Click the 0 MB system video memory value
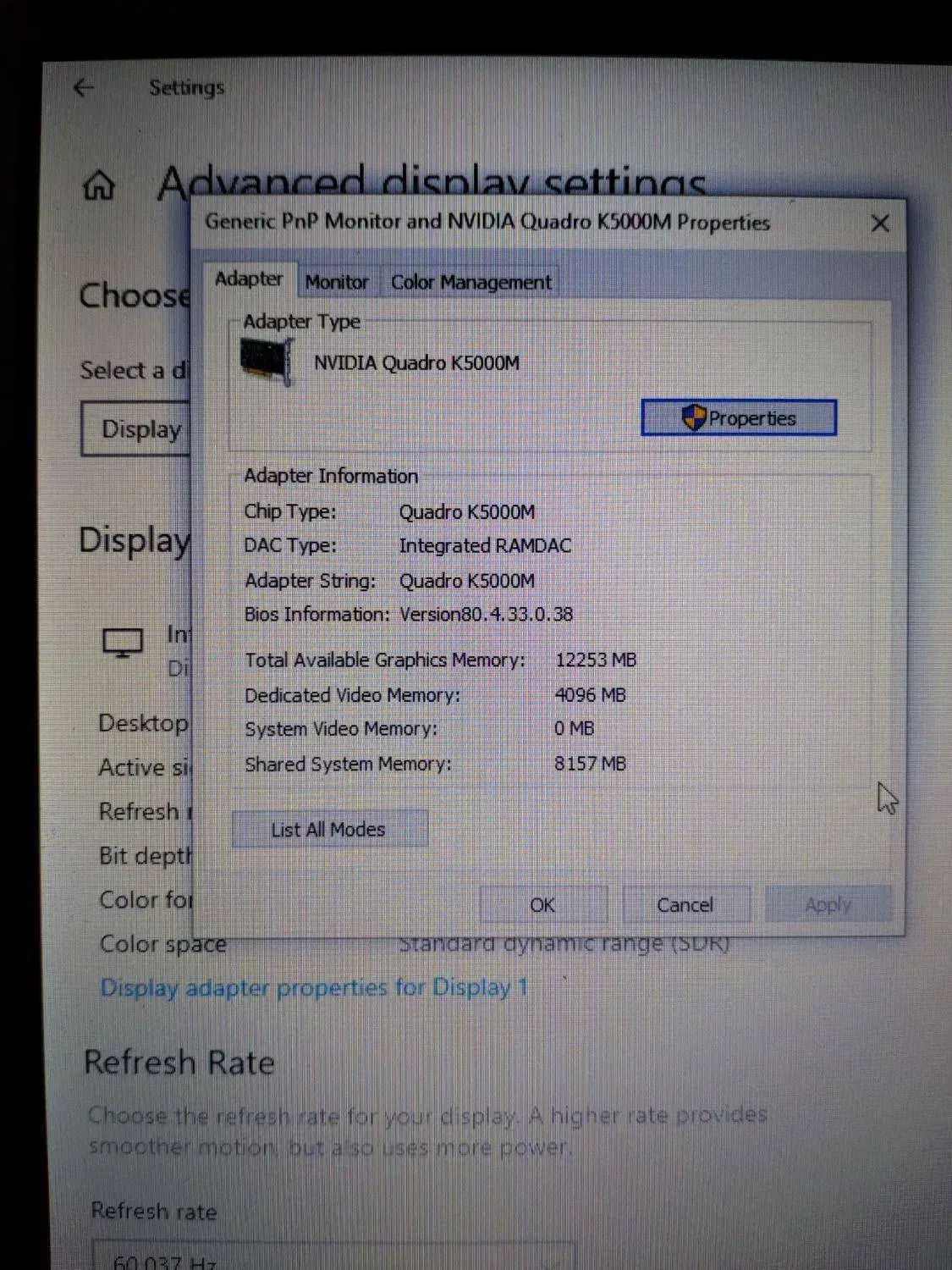 (574, 729)
